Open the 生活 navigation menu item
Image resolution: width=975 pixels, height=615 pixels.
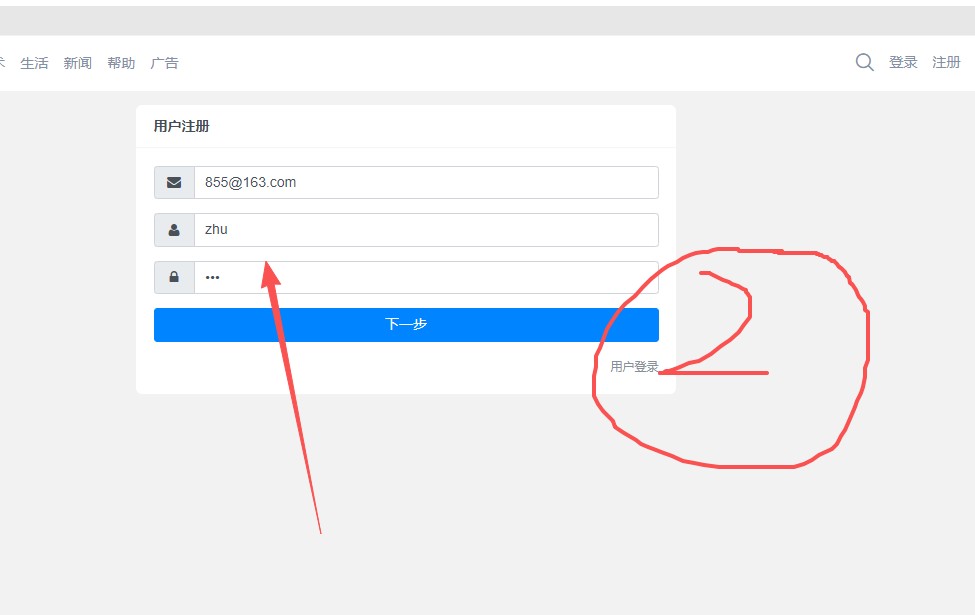34,63
